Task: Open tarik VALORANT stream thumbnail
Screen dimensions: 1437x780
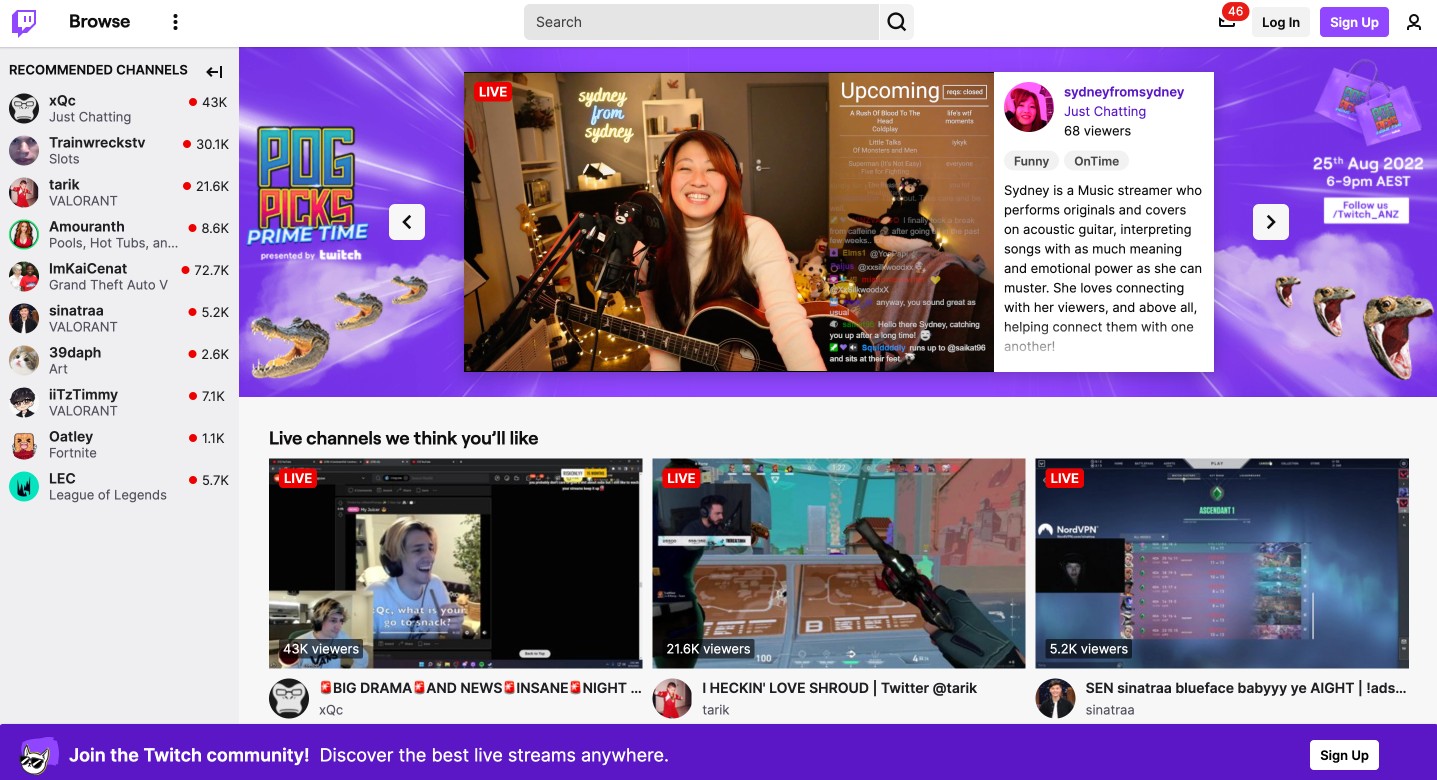Action: click(x=839, y=563)
